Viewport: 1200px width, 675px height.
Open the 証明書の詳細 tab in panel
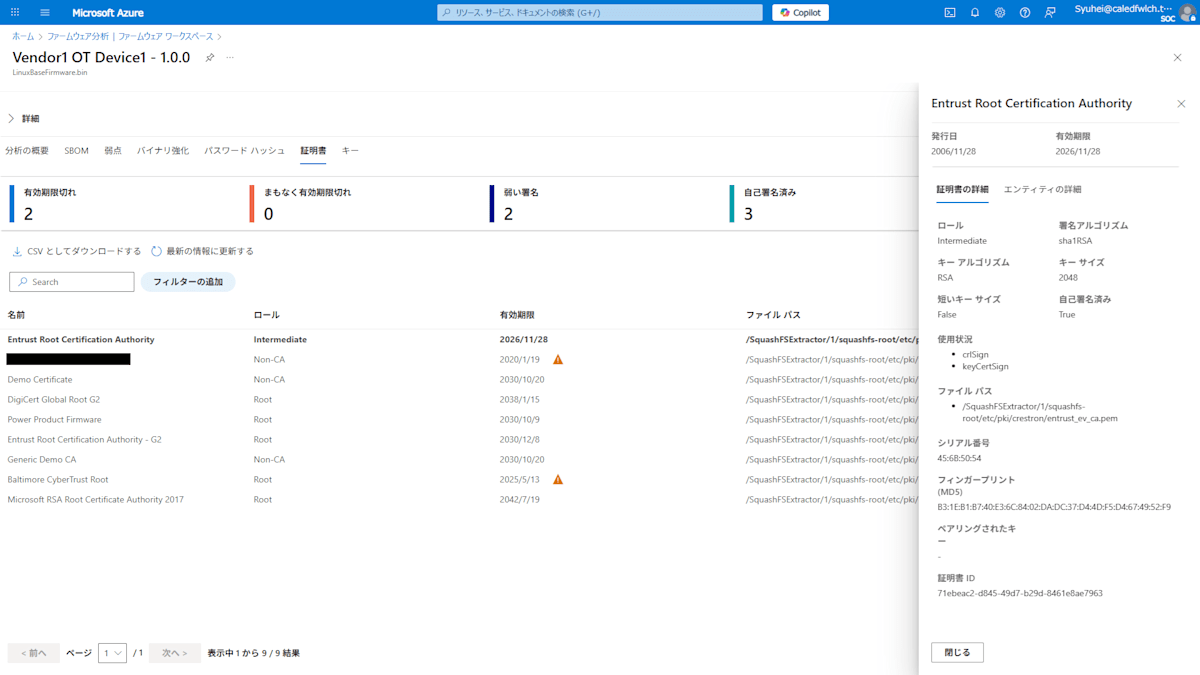[962, 189]
